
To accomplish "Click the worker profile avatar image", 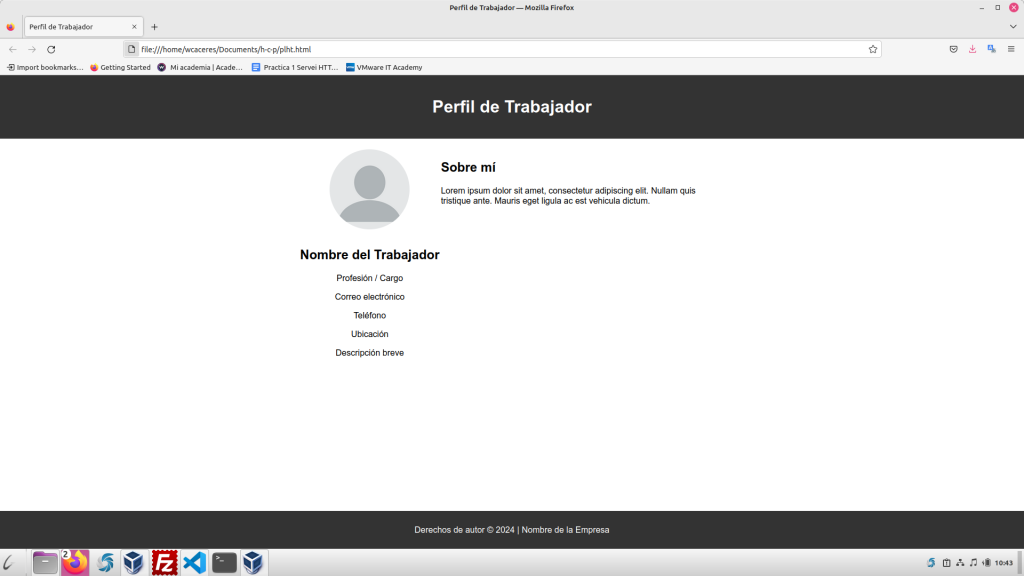I will [x=369, y=189].
